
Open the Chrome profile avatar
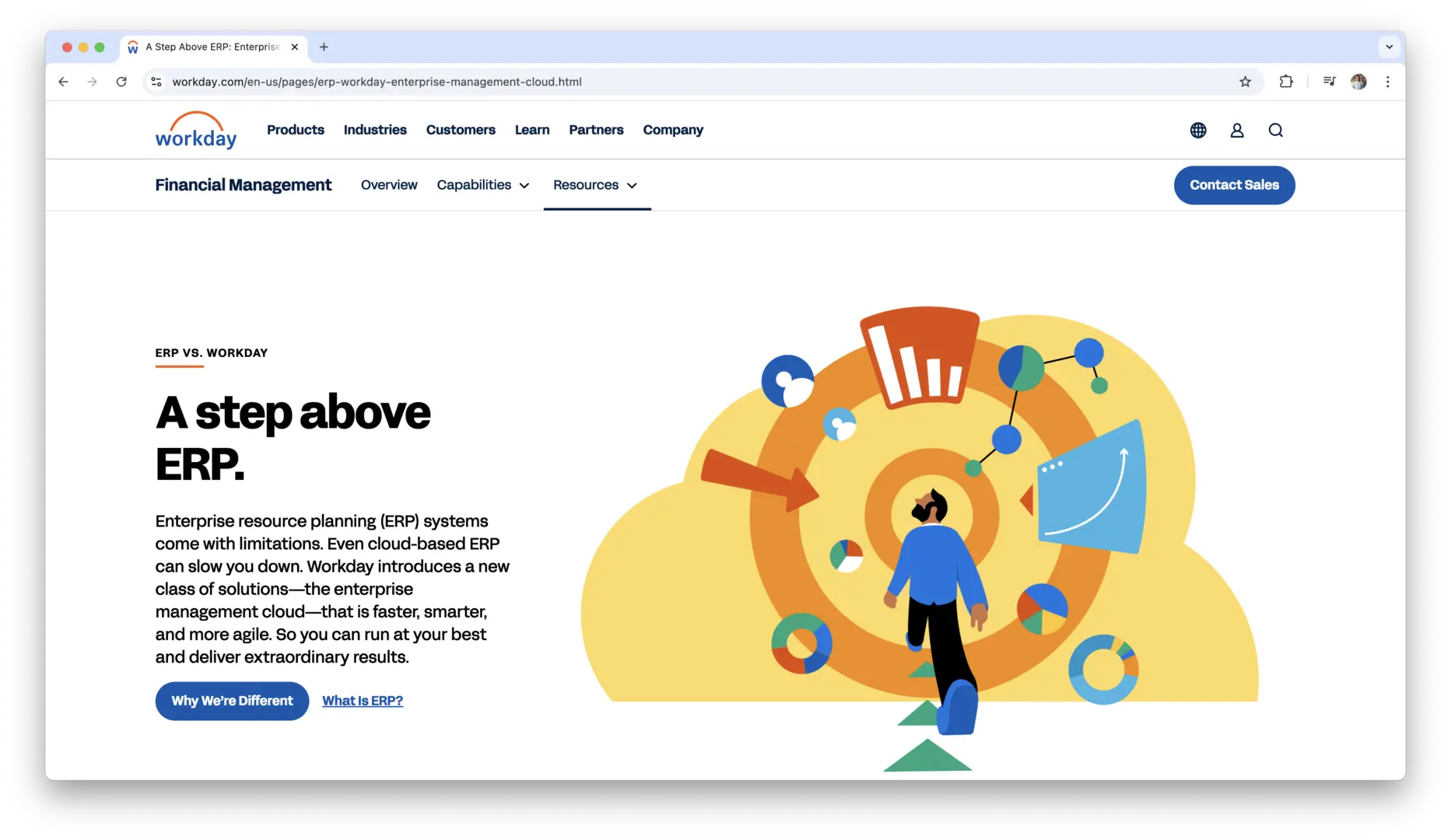coord(1358,82)
